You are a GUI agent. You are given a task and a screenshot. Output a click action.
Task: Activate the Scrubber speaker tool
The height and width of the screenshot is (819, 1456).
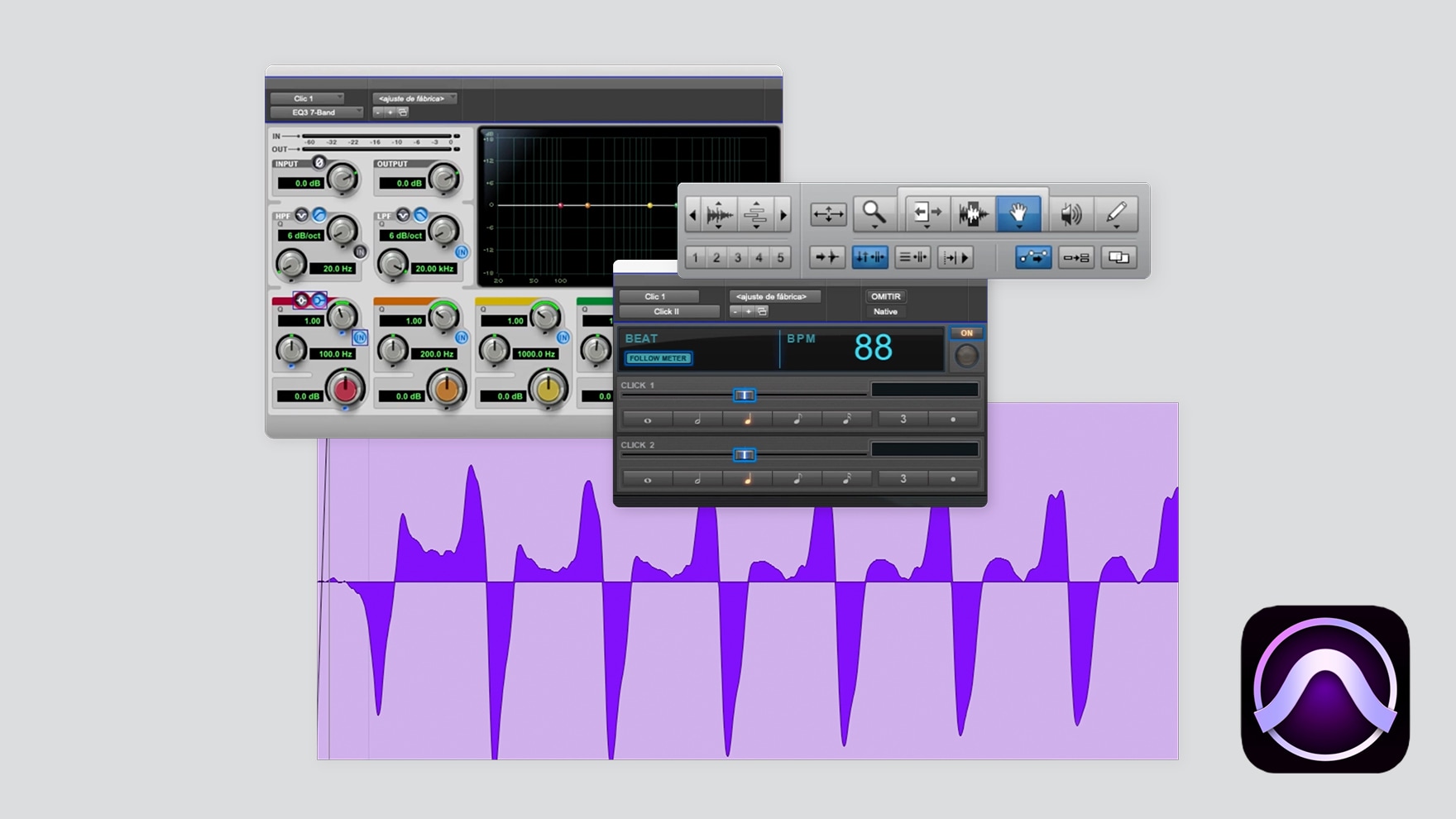(x=1070, y=213)
